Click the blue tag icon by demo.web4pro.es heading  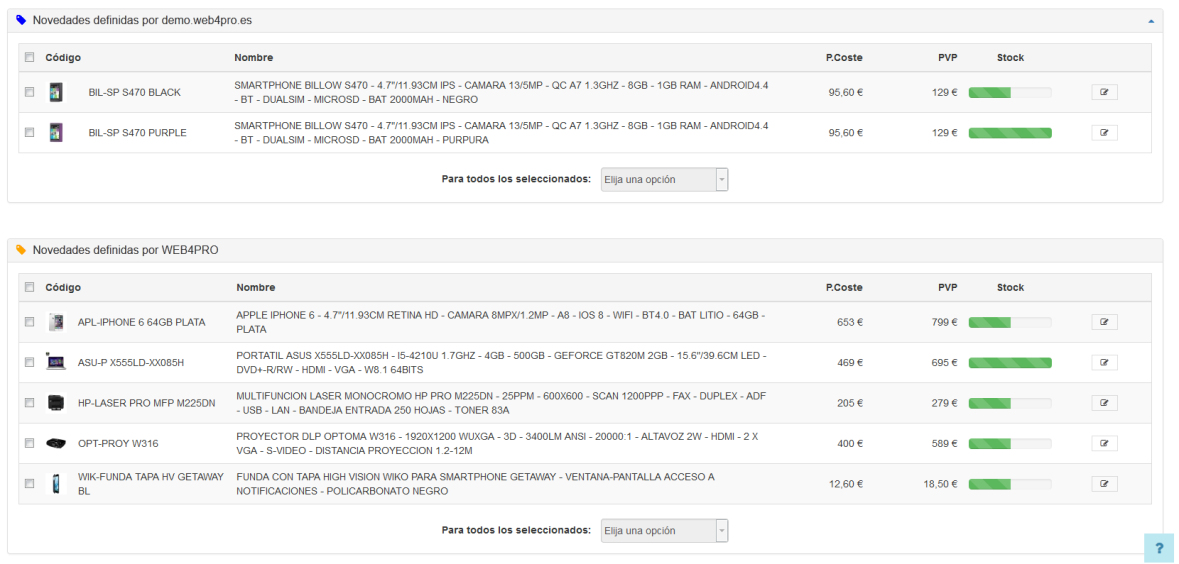tap(21, 20)
